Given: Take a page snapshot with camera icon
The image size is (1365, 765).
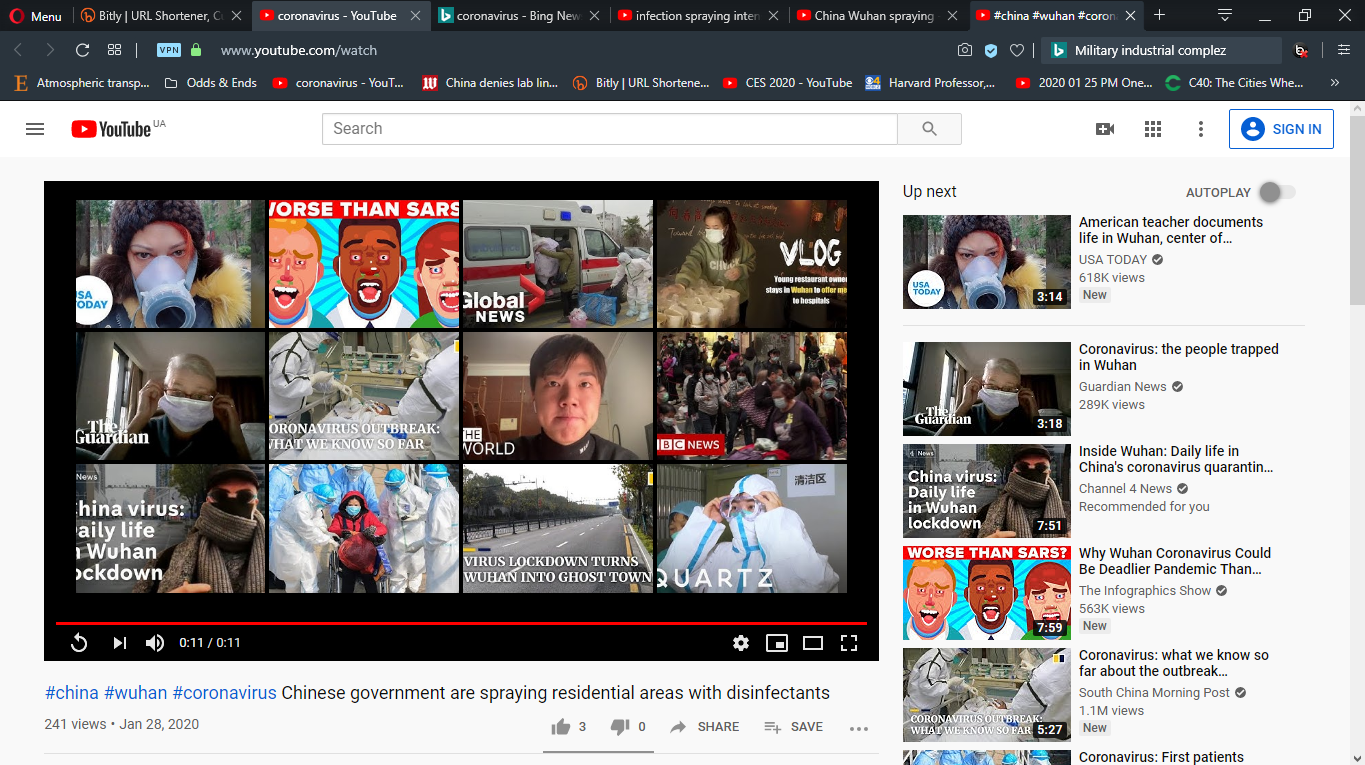Looking at the screenshot, I should coord(964,50).
